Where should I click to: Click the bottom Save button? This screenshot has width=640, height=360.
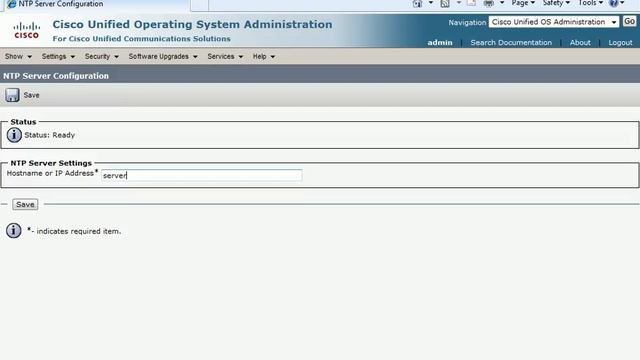(25, 204)
